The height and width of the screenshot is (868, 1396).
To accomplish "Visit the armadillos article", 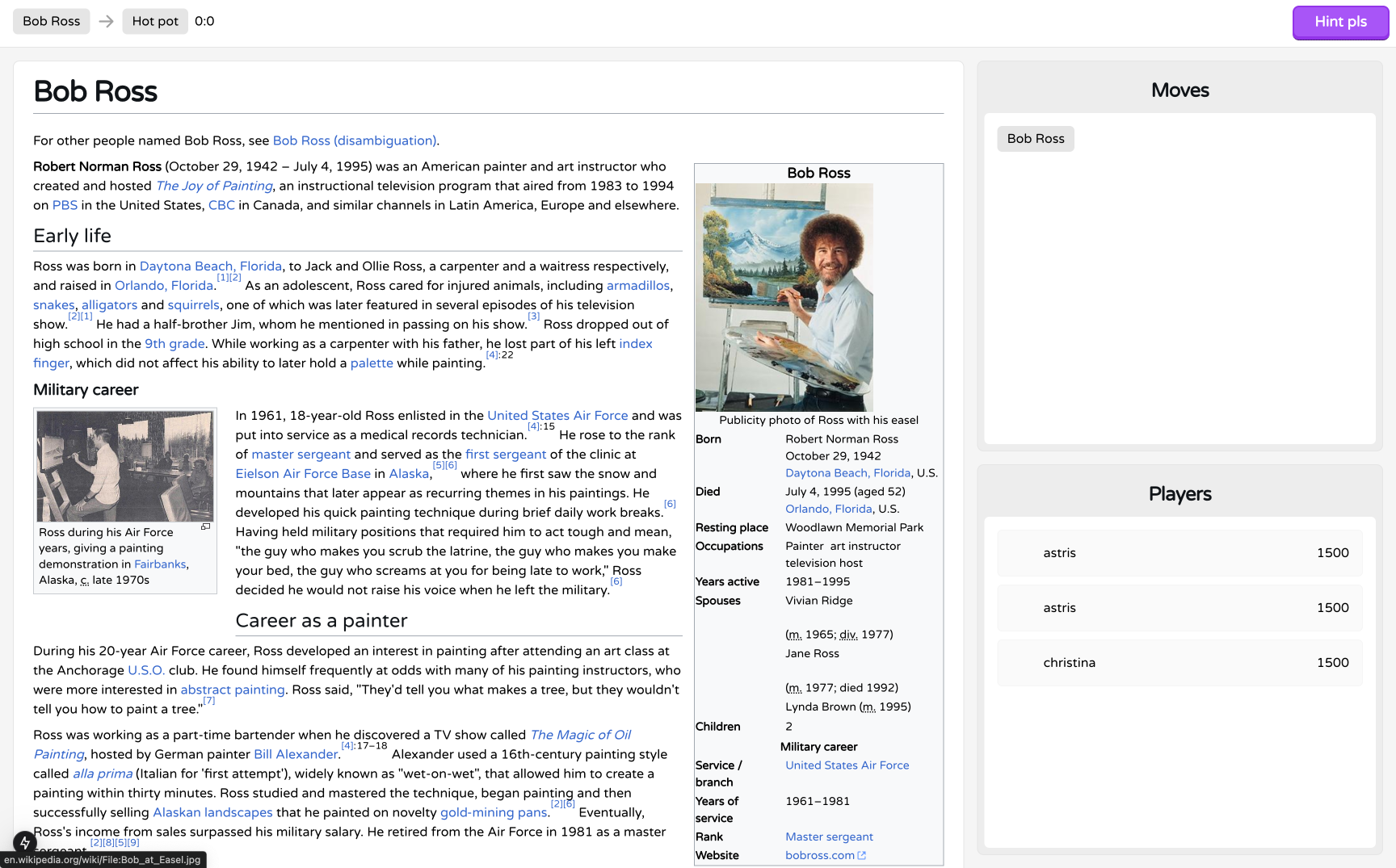I will [638, 286].
